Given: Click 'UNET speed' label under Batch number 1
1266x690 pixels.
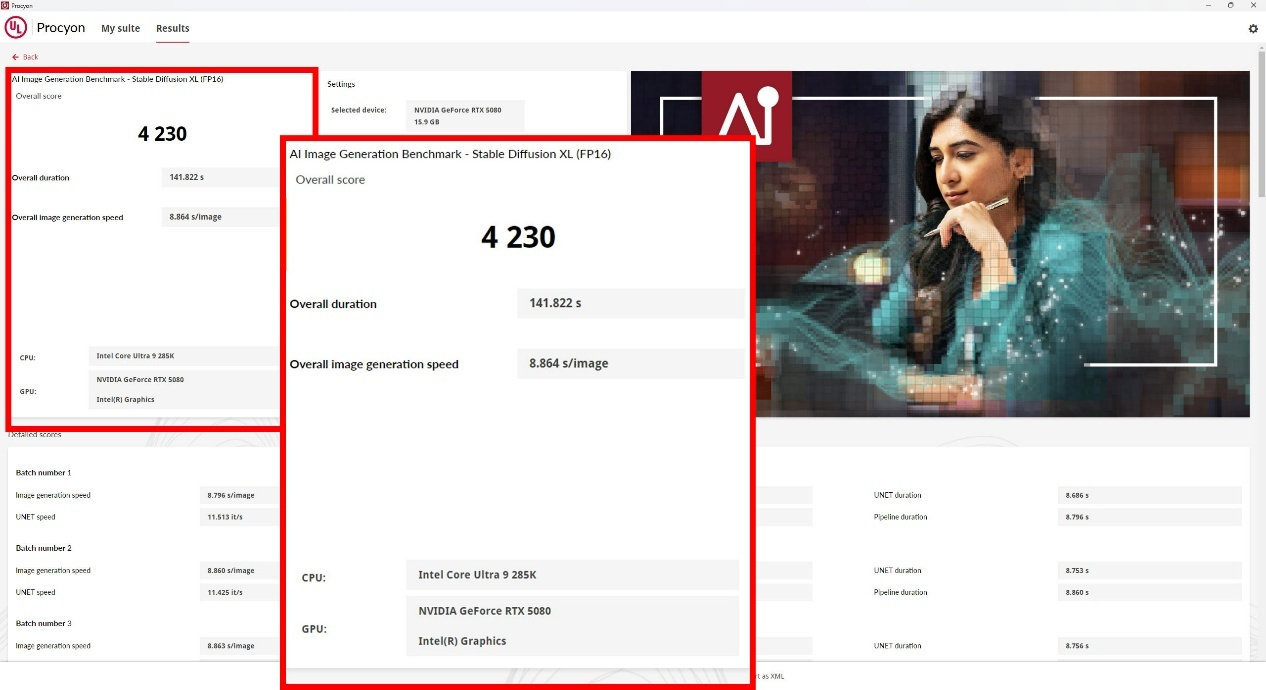Looking at the screenshot, I should click(x=36, y=517).
